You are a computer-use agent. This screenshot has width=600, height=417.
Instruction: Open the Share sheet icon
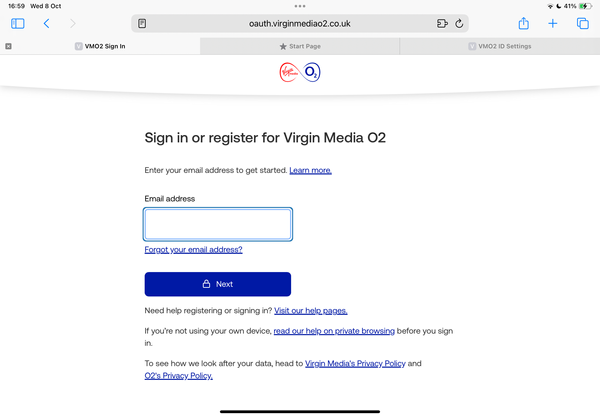point(523,23)
